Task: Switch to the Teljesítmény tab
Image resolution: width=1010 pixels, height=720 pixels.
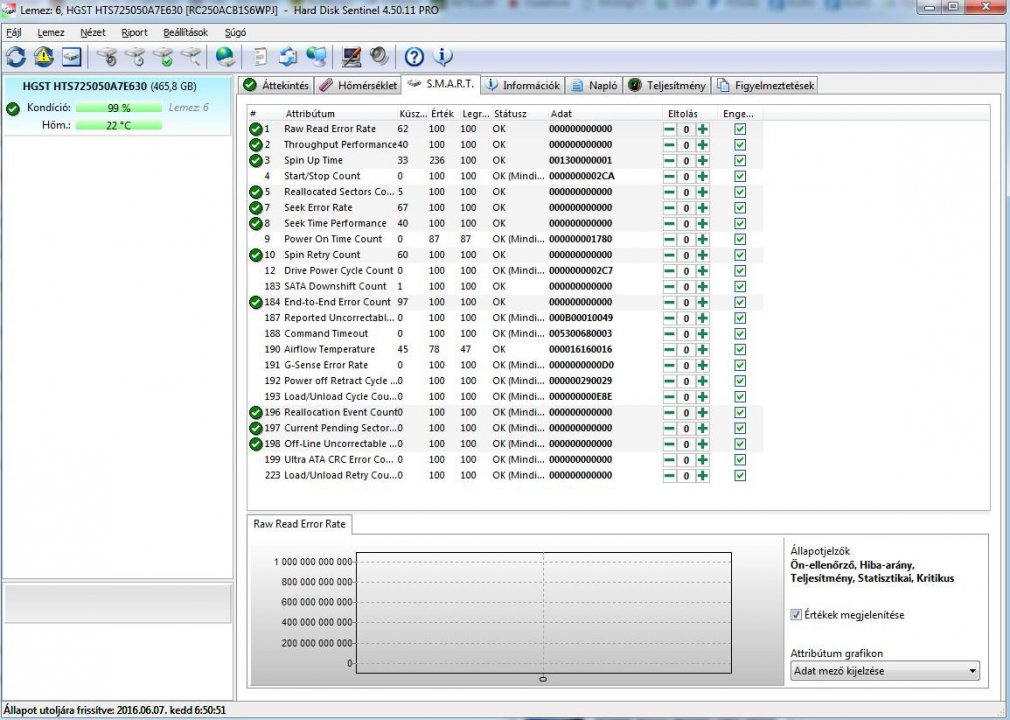Action: (x=667, y=85)
